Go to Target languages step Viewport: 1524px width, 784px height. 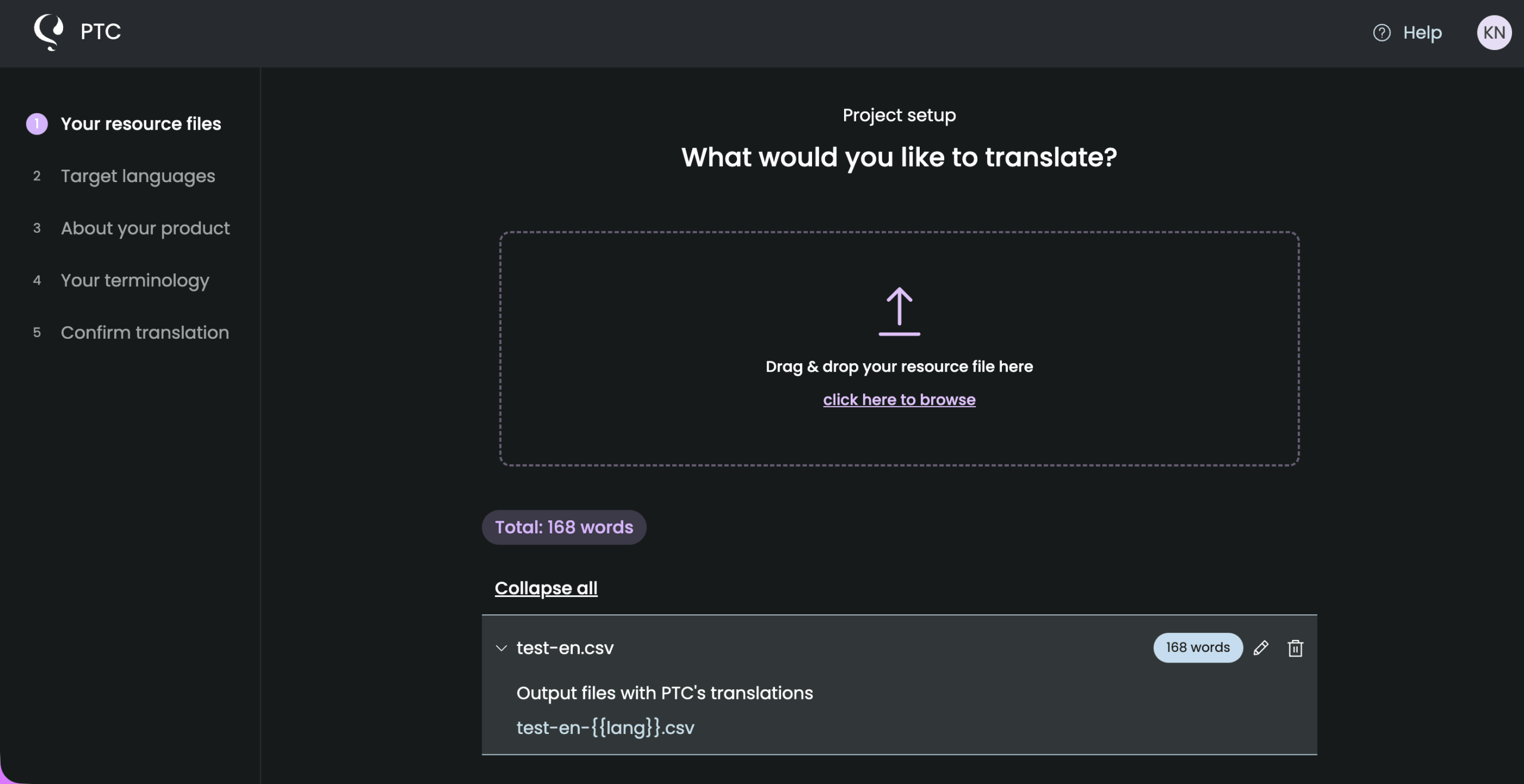coord(138,176)
